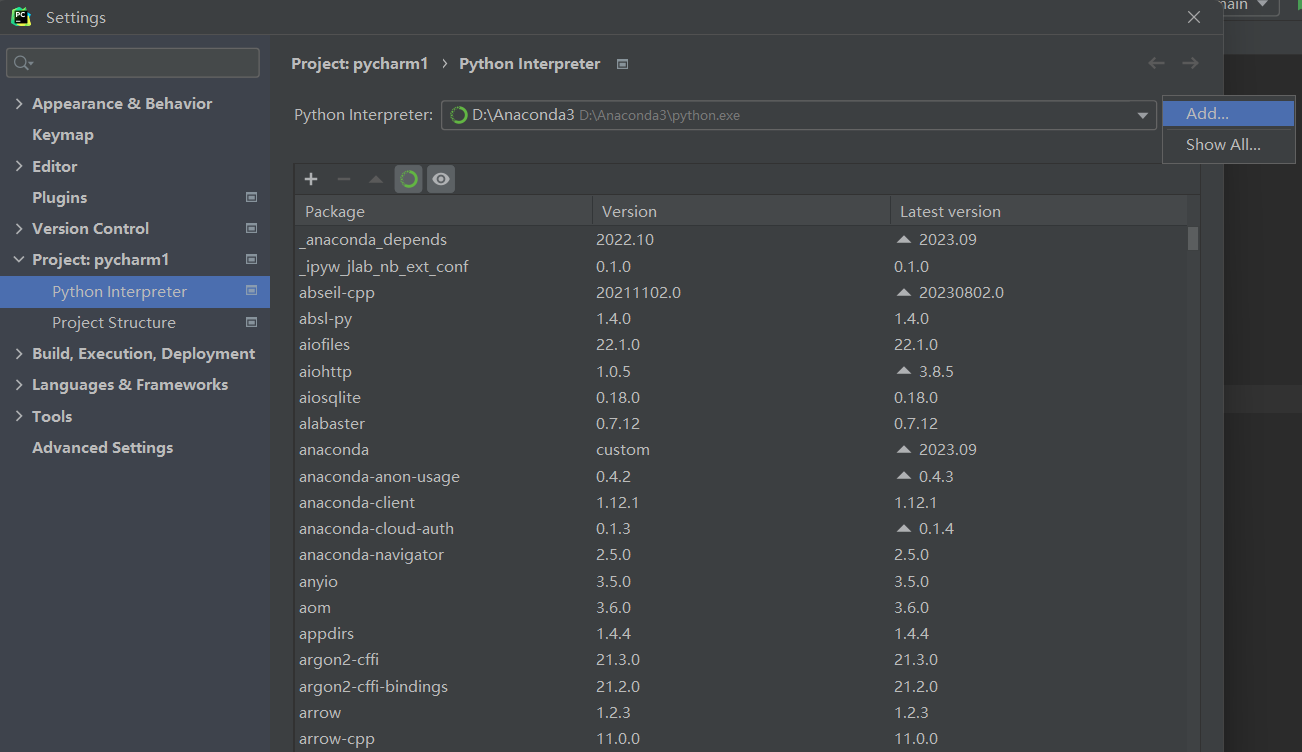Select the aiohttp package row
The image size is (1302, 752).
tap(740, 371)
